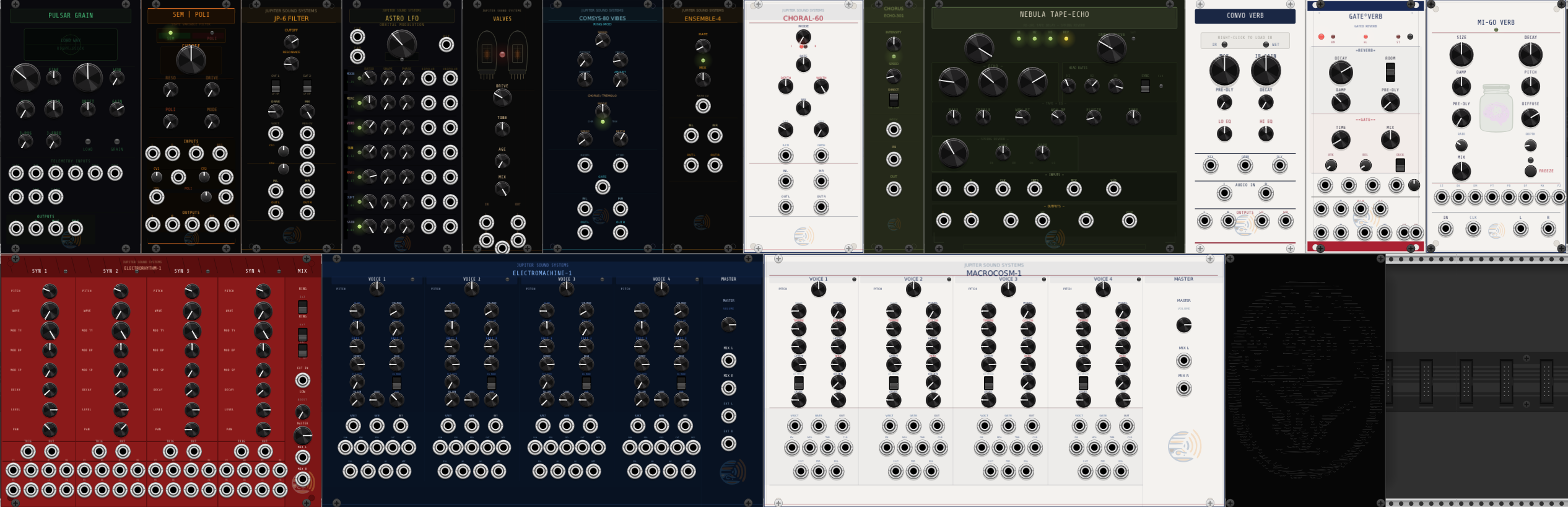Click the Mi-Go Verb Diffuse knob

1530,118
